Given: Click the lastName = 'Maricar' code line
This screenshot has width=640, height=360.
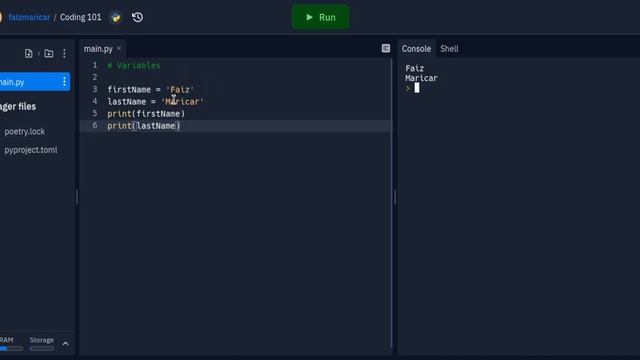Looking at the screenshot, I should 156,102.
